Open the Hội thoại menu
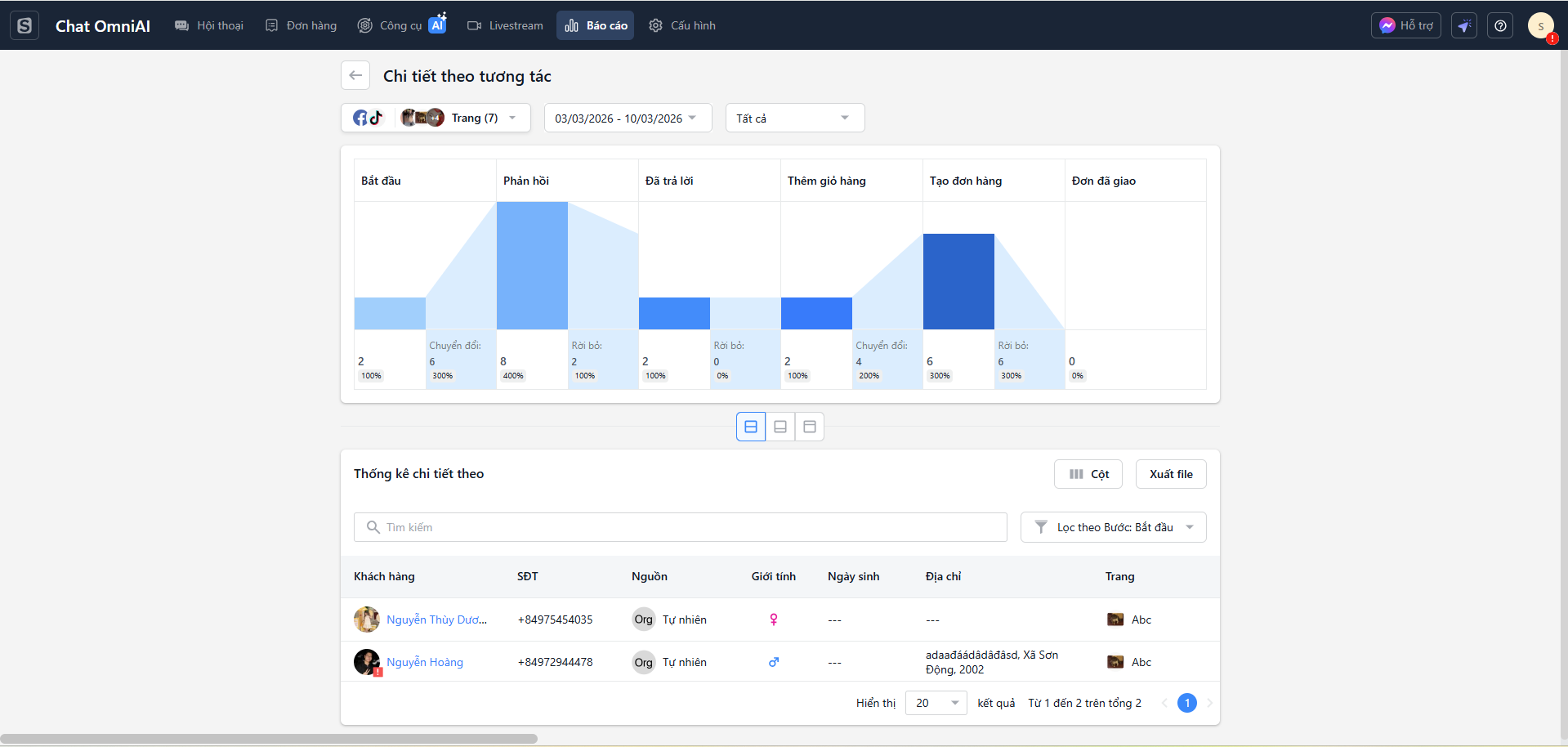The width and height of the screenshot is (1568, 747). pyautogui.click(x=209, y=25)
